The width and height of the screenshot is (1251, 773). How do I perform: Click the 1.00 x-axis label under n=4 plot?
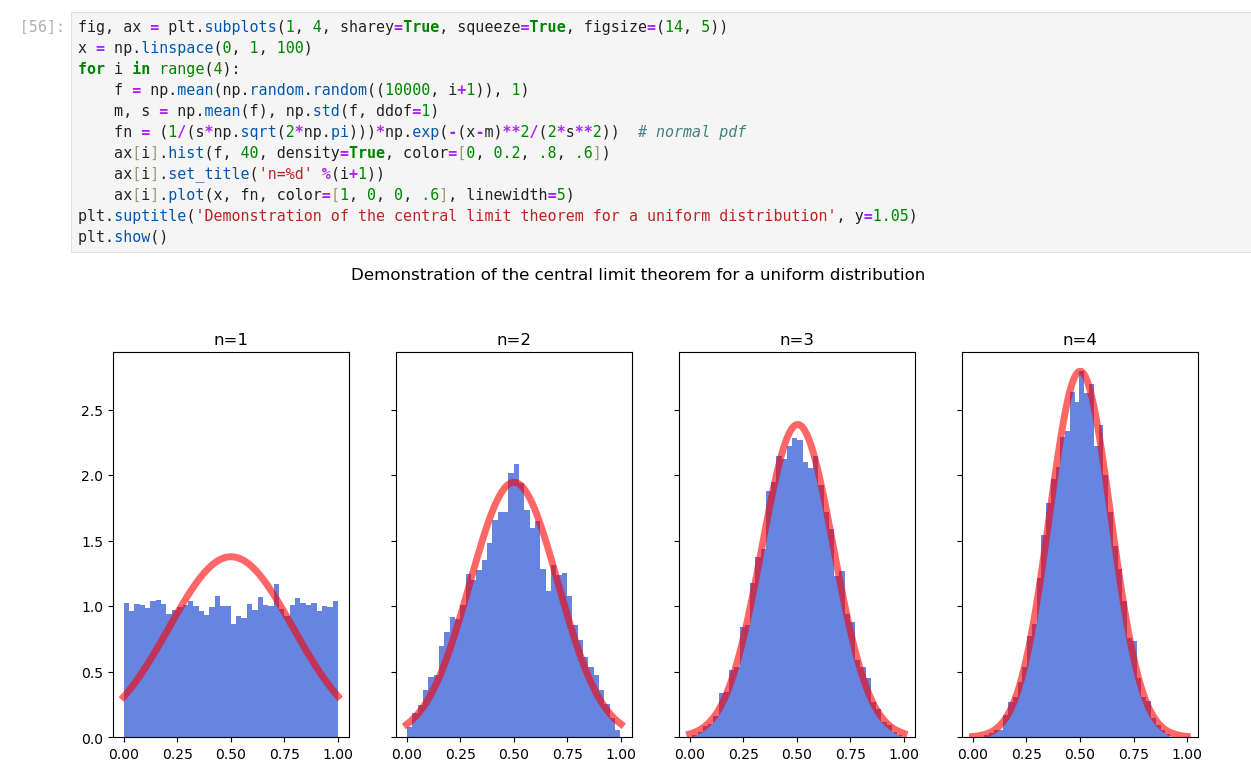(x=1187, y=755)
